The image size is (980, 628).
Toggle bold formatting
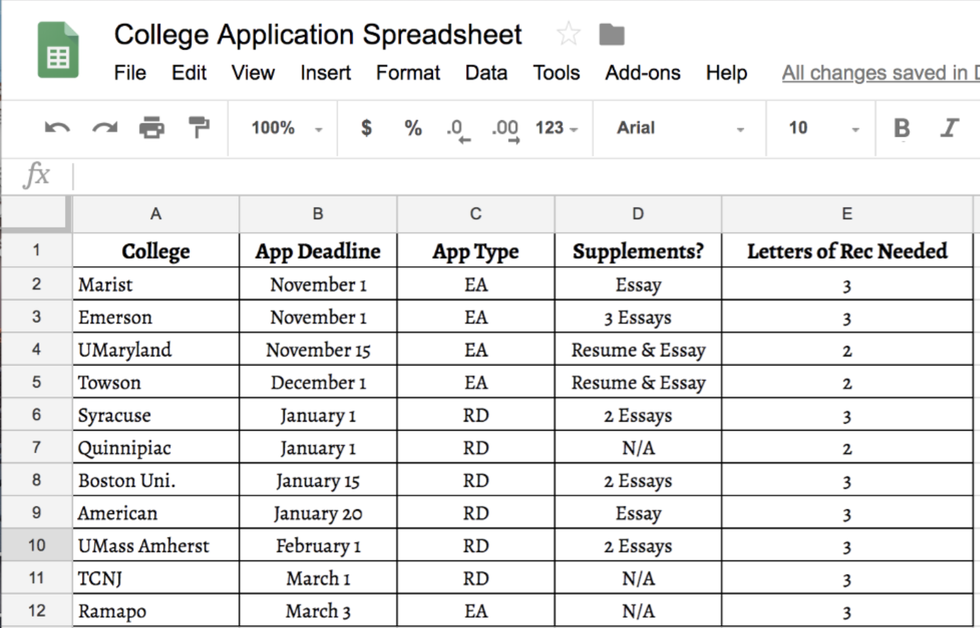click(902, 128)
